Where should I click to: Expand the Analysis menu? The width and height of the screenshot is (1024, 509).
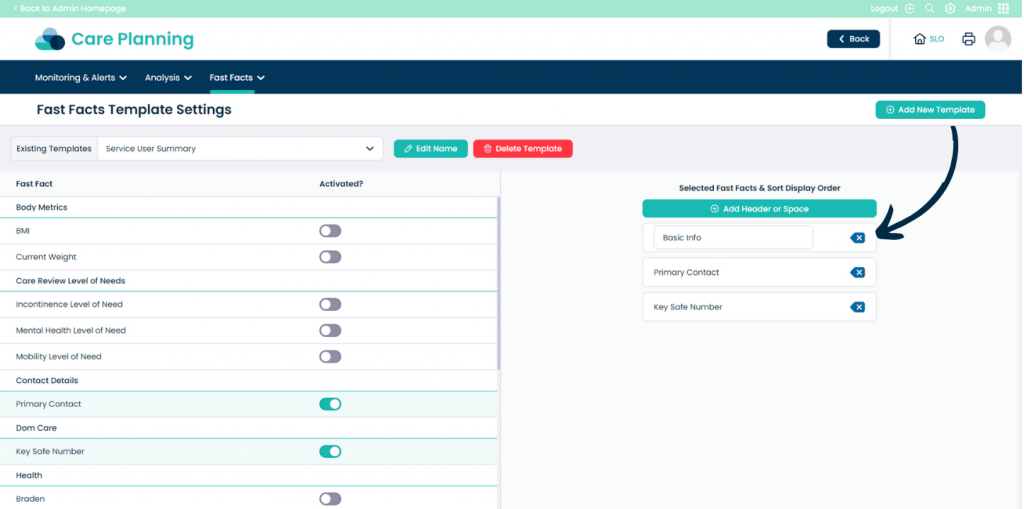(168, 78)
